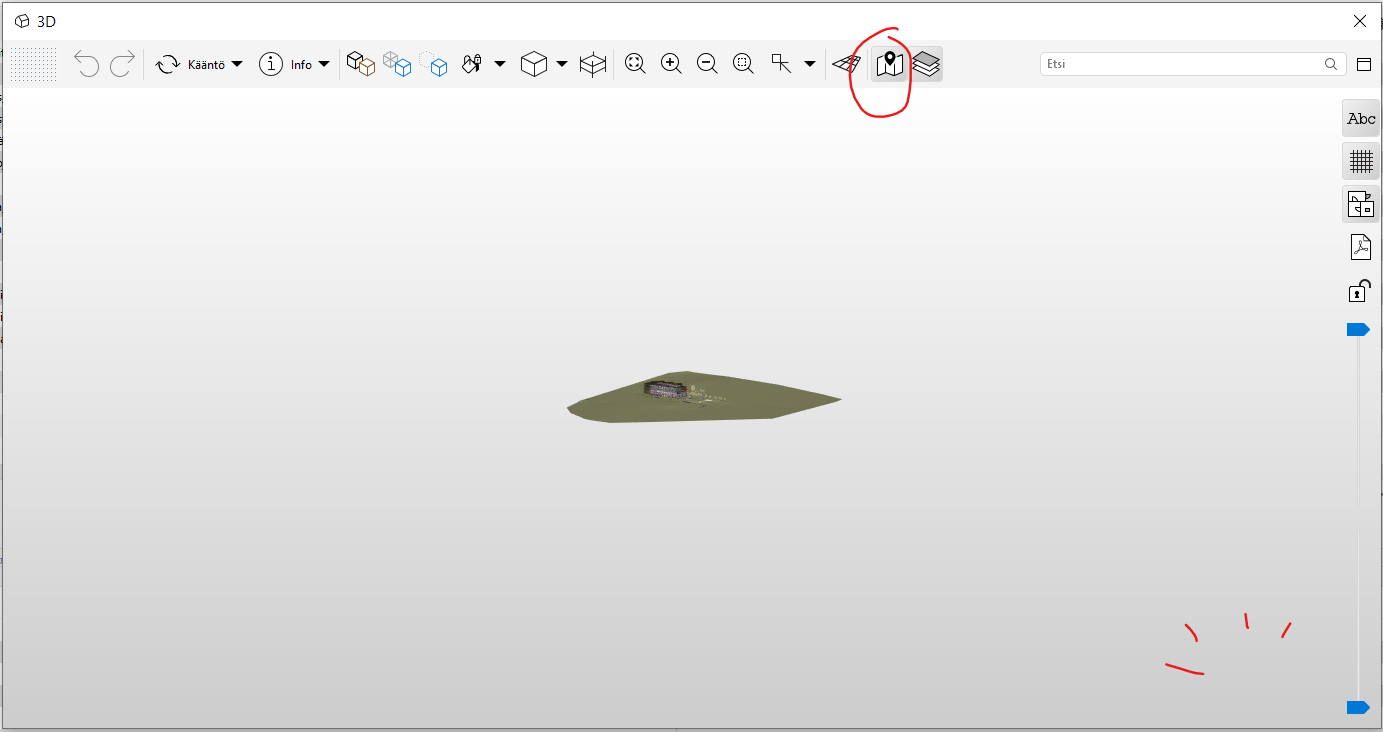Click the orange-highlighted cubes icon
Screen dimensions: 1383x732
click(x=361, y=64)
